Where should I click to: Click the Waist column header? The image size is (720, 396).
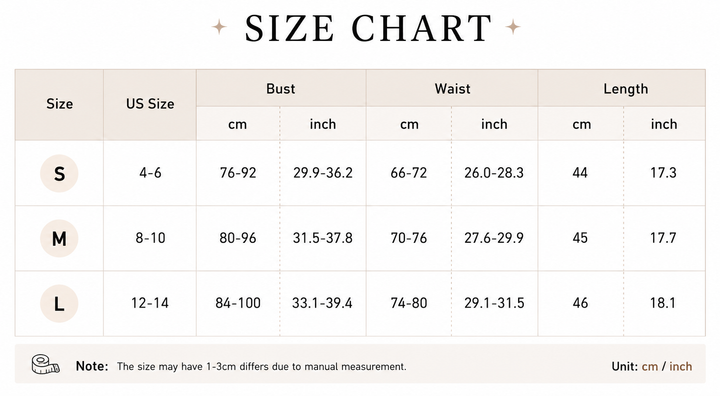tap(452, 88)
